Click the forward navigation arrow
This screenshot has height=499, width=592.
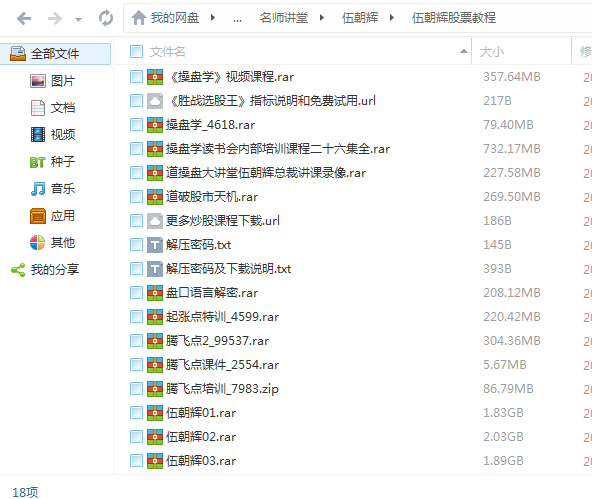tap(54, 18)
